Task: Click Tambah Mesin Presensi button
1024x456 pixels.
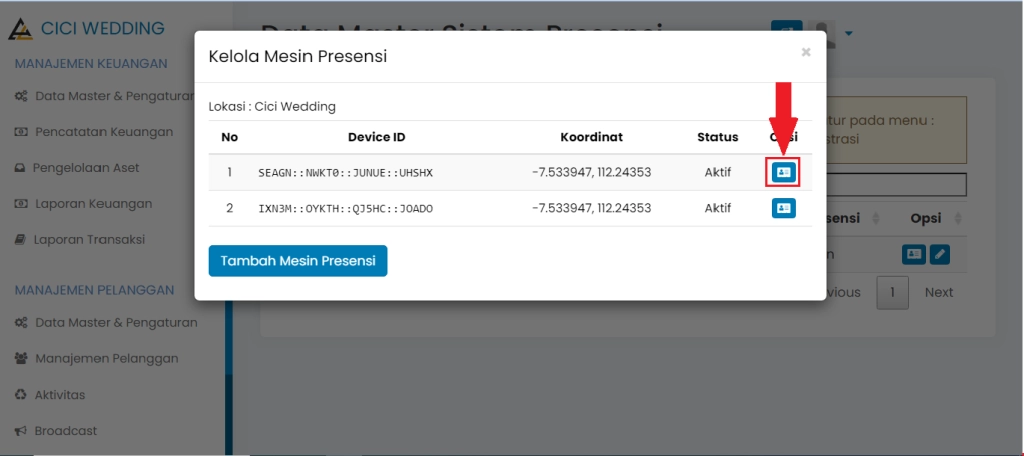Action: coord(297,260)
